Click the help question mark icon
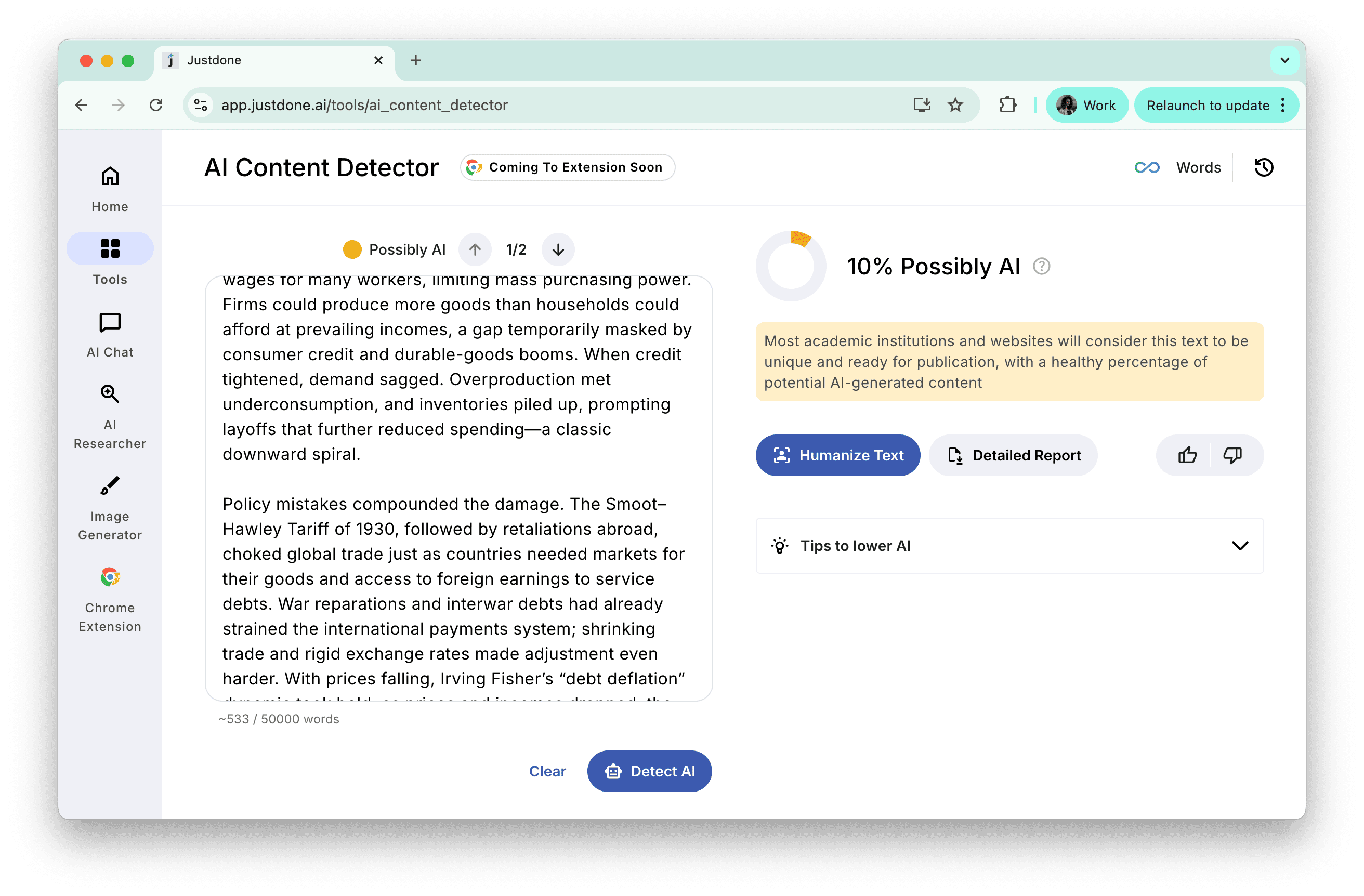1364x896 pixels. coord(1041,267)
